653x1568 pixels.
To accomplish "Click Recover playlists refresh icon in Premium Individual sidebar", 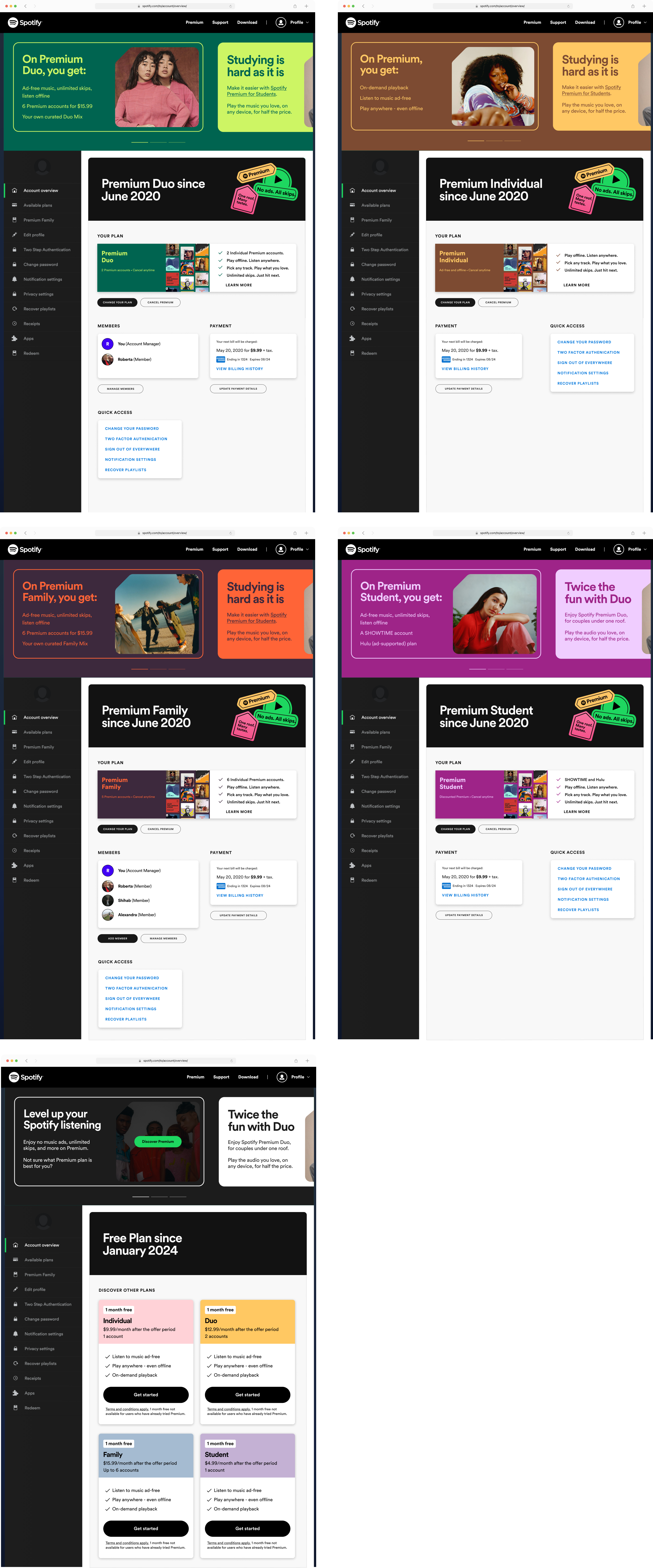I will point(352,308).
